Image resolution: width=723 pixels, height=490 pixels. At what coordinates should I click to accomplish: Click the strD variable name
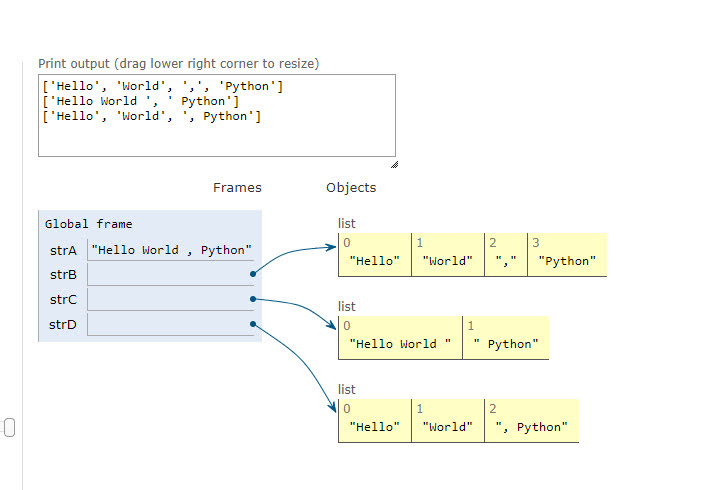pyautogui.click(x=63, y=325)
